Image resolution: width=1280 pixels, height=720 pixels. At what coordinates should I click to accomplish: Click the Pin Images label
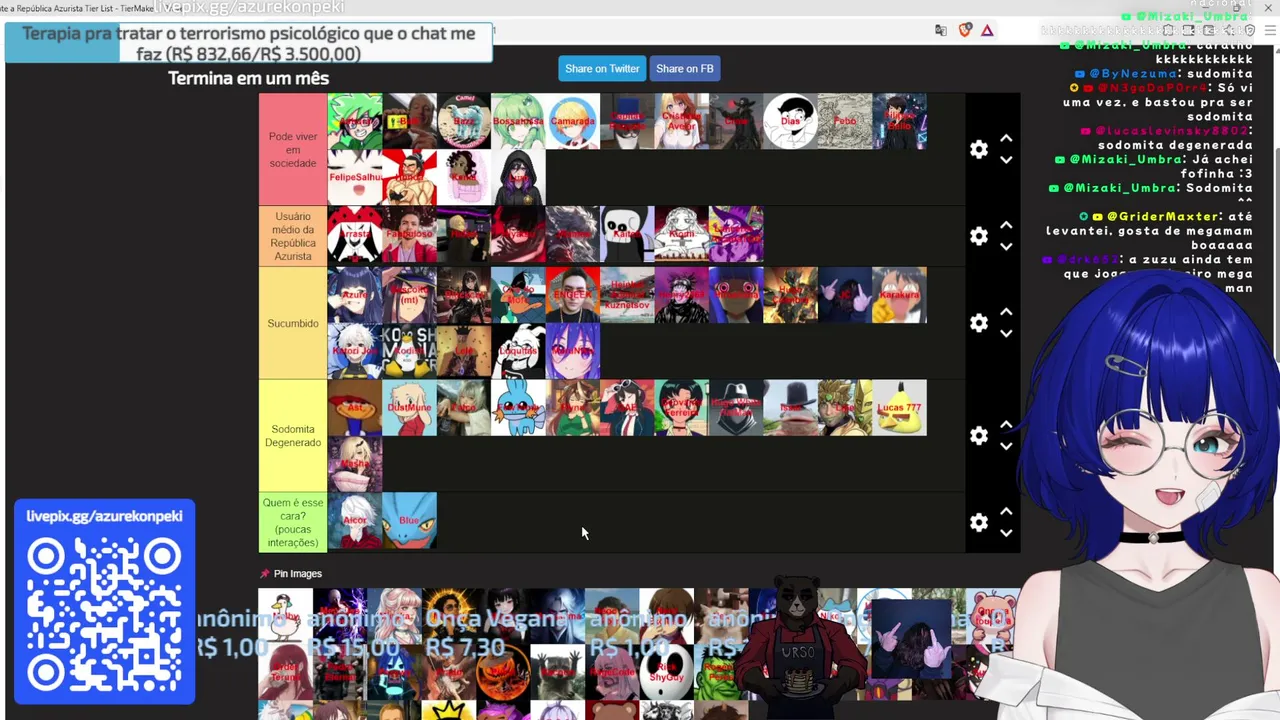click(x=298, y=574)
